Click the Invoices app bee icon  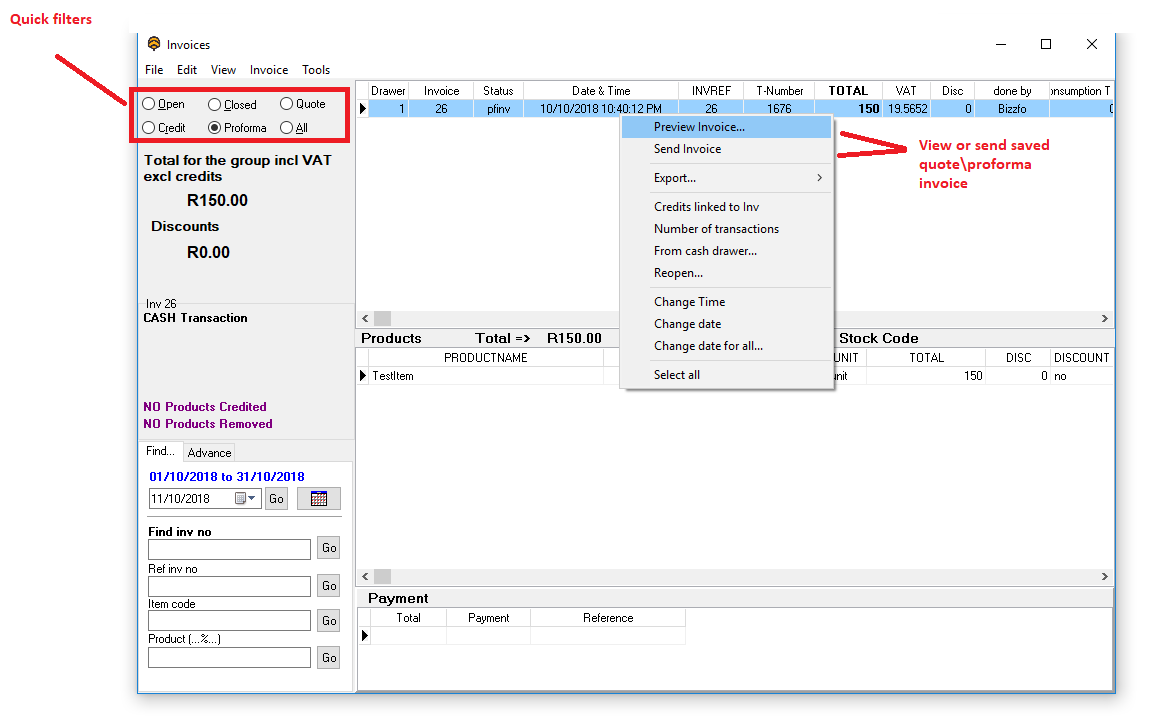pyautogui.click(x=154, y=44)
